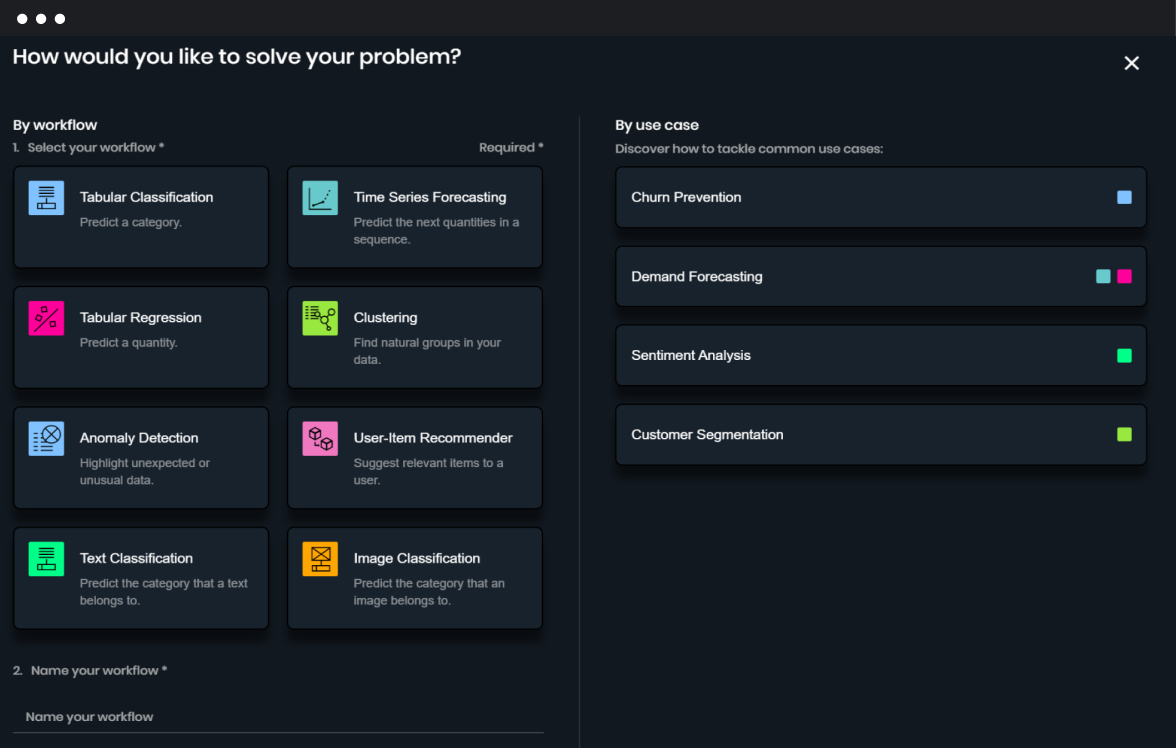Click the Image Classification orange icon

click(320, 558)
